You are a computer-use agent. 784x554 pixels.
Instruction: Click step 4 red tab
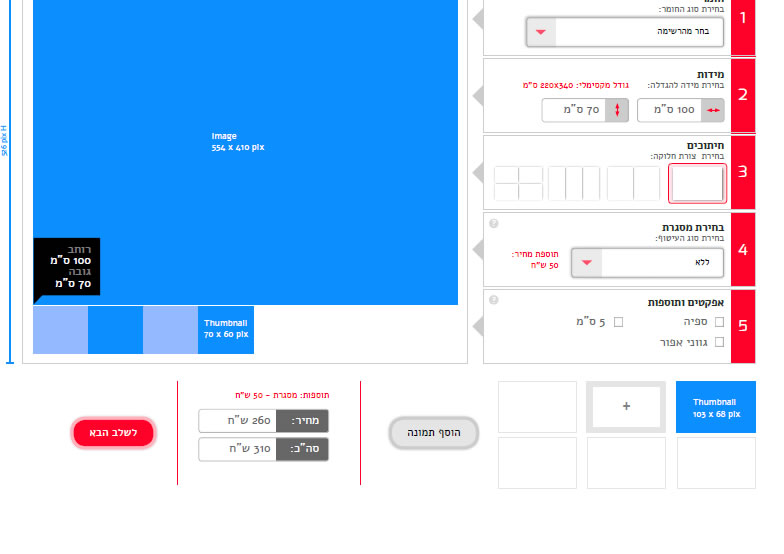pyautogui.click(x=743, y=250)
